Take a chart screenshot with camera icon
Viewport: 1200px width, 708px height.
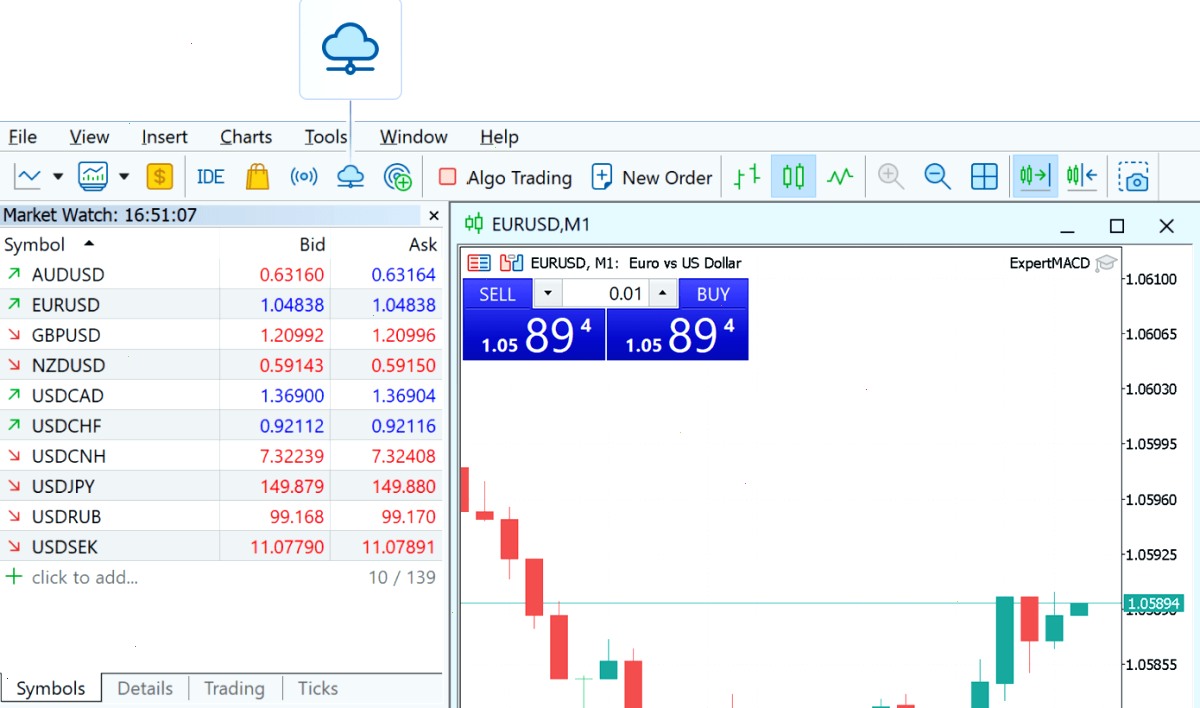pyautogui.click(x=1134, y=177)
